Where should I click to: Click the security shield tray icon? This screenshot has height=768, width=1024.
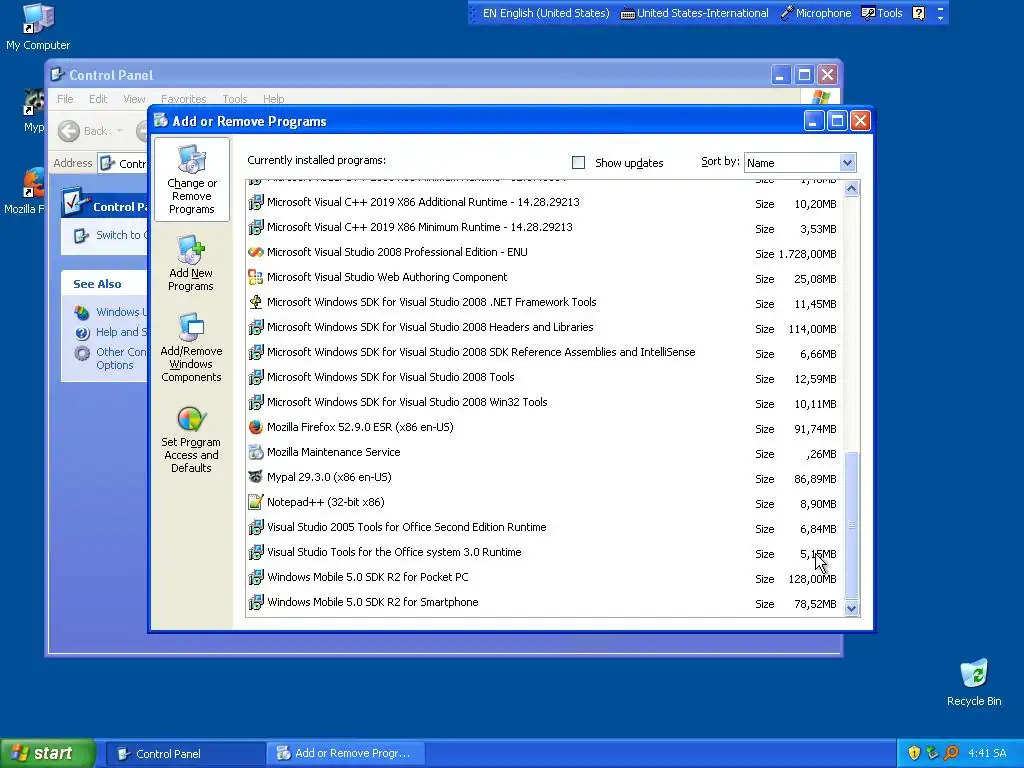(914, 753)
